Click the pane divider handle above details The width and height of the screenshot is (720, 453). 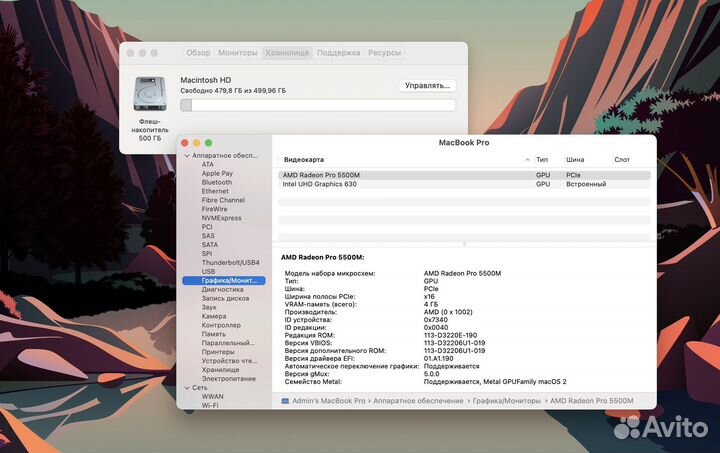(464, 244)
